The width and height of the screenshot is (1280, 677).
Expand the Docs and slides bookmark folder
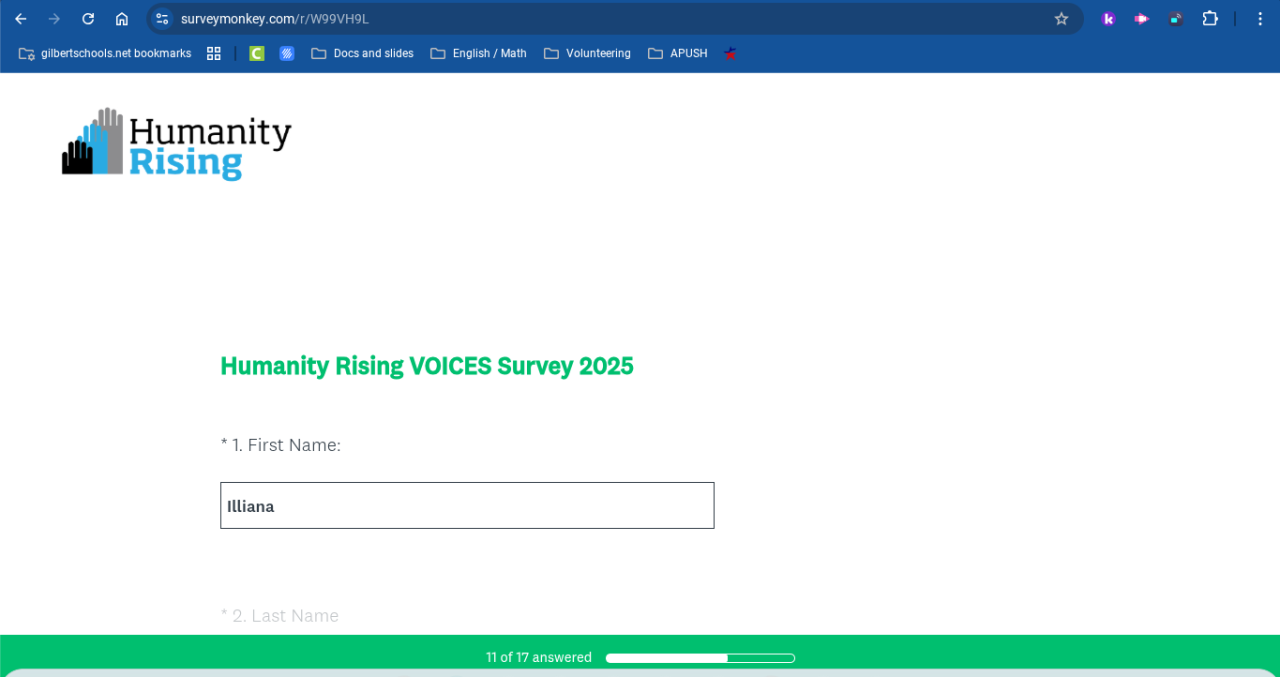[x=362, y=54]
